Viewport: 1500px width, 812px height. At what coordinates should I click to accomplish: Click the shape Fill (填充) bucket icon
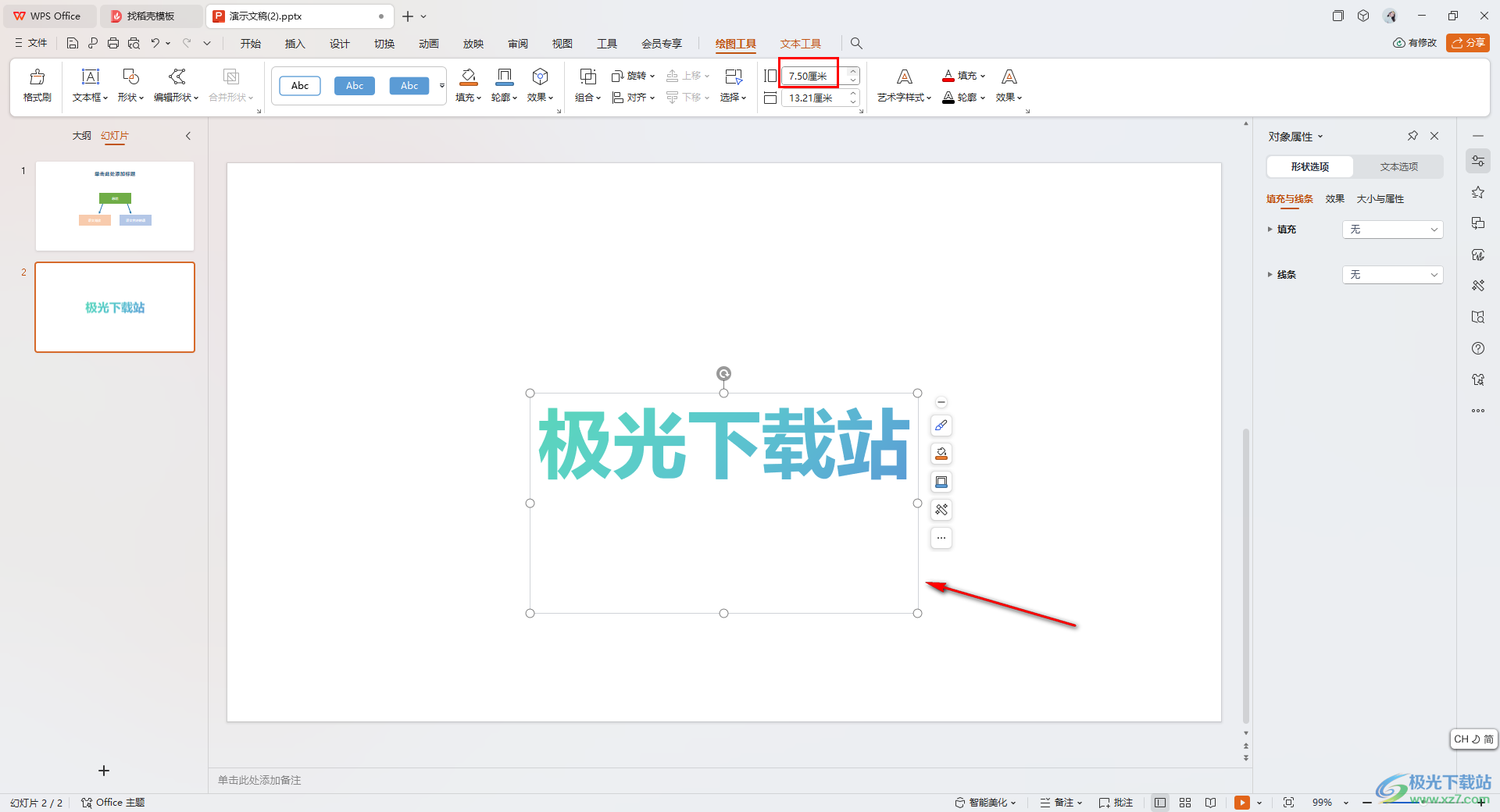tap(468, 77)
